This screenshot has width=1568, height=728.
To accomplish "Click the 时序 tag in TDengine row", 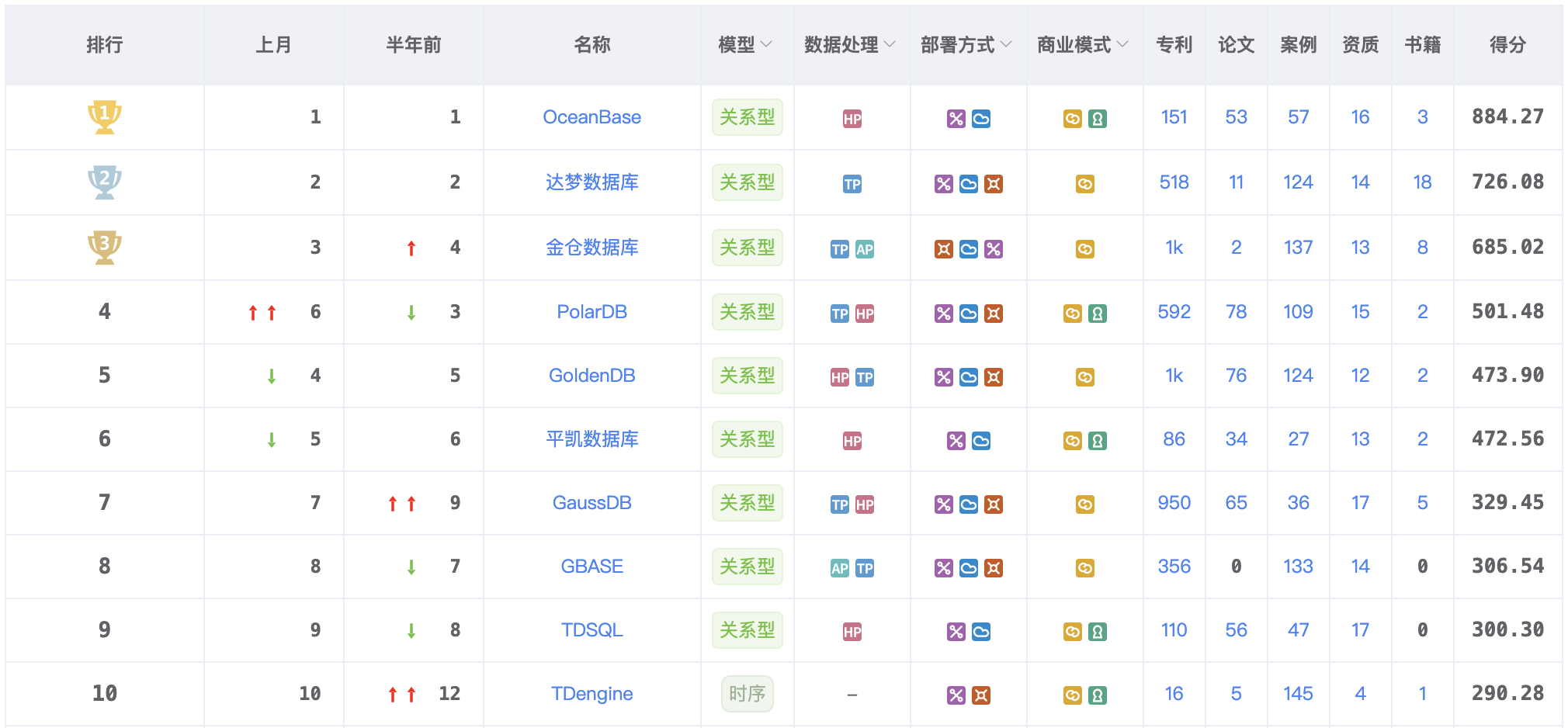I will coord(748,694).
